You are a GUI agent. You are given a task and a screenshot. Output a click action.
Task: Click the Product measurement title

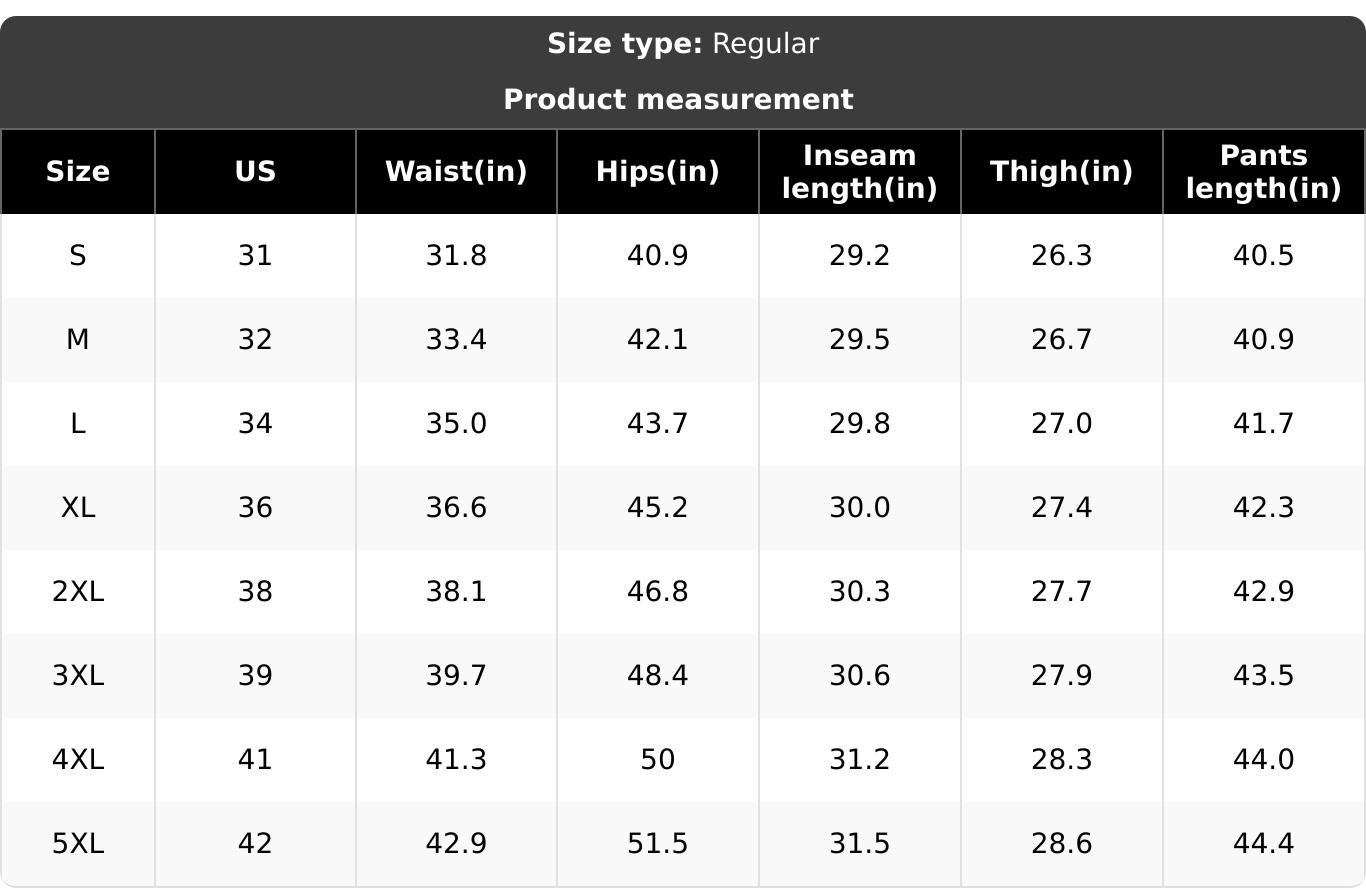coord(678,100)
